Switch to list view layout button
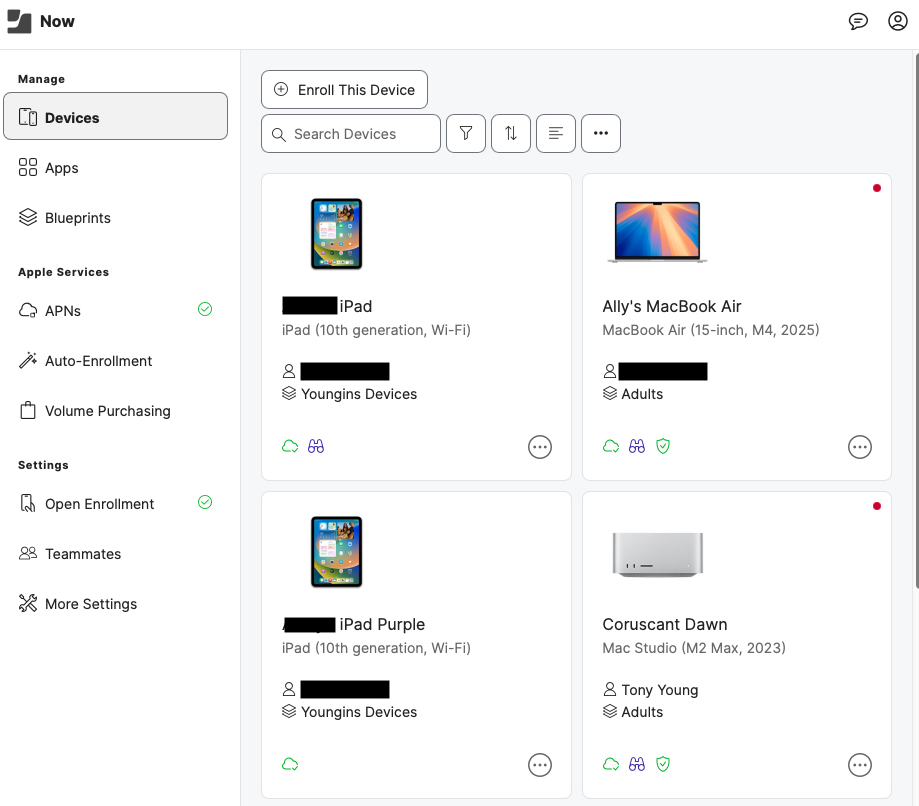The width and height of the screenshot is (919, 806). (556, 134)
